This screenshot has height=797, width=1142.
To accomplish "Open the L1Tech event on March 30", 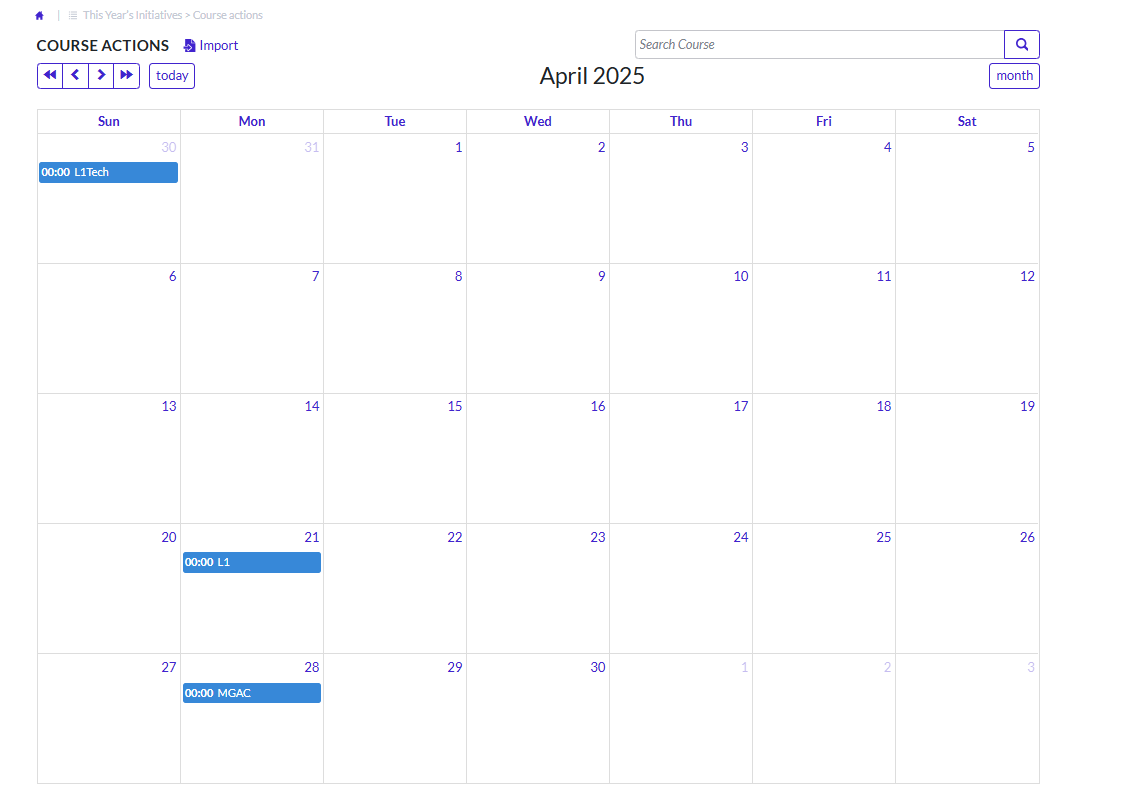I will [108, 172].
